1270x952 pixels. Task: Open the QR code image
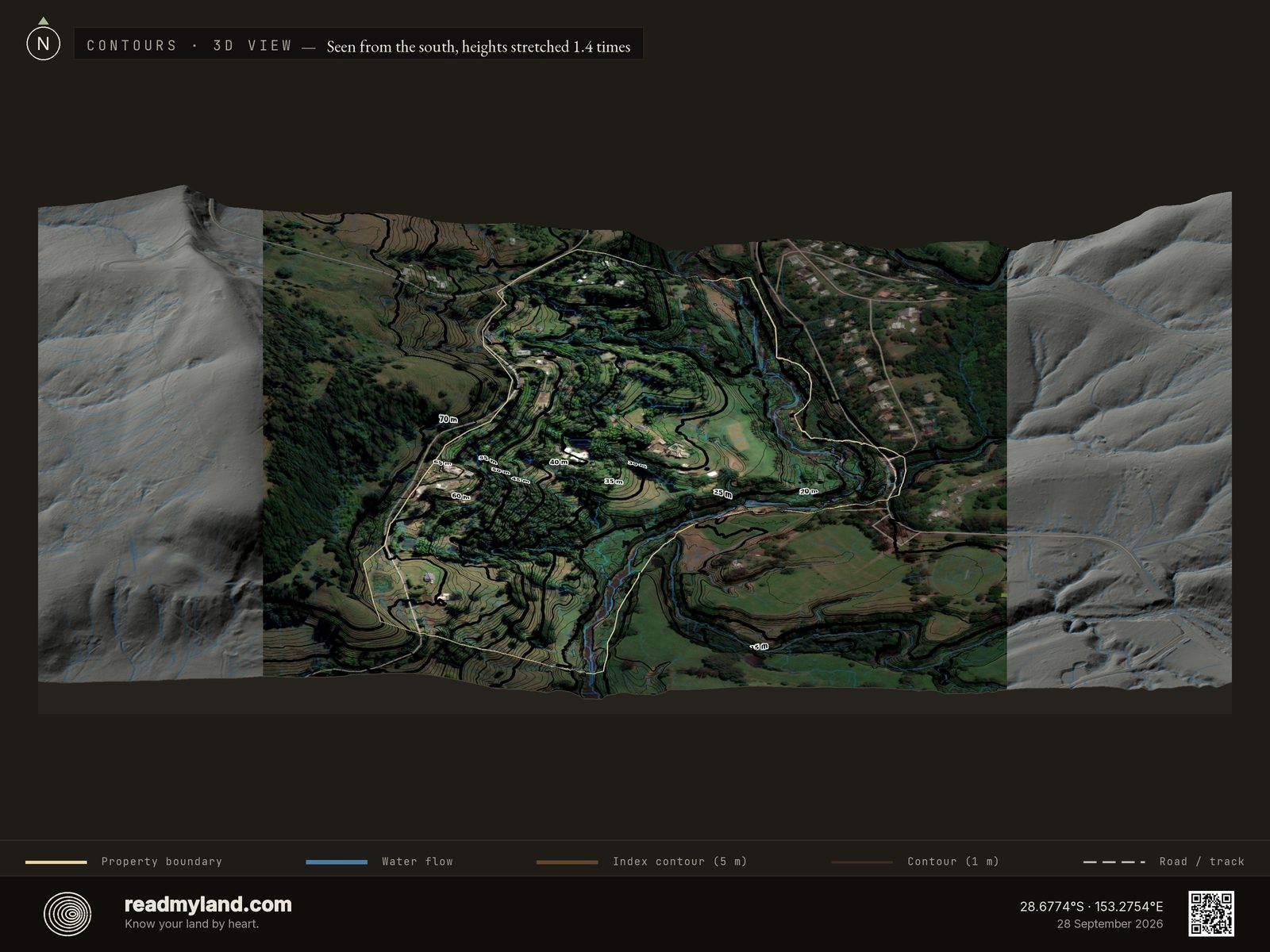click(1210, 914)
